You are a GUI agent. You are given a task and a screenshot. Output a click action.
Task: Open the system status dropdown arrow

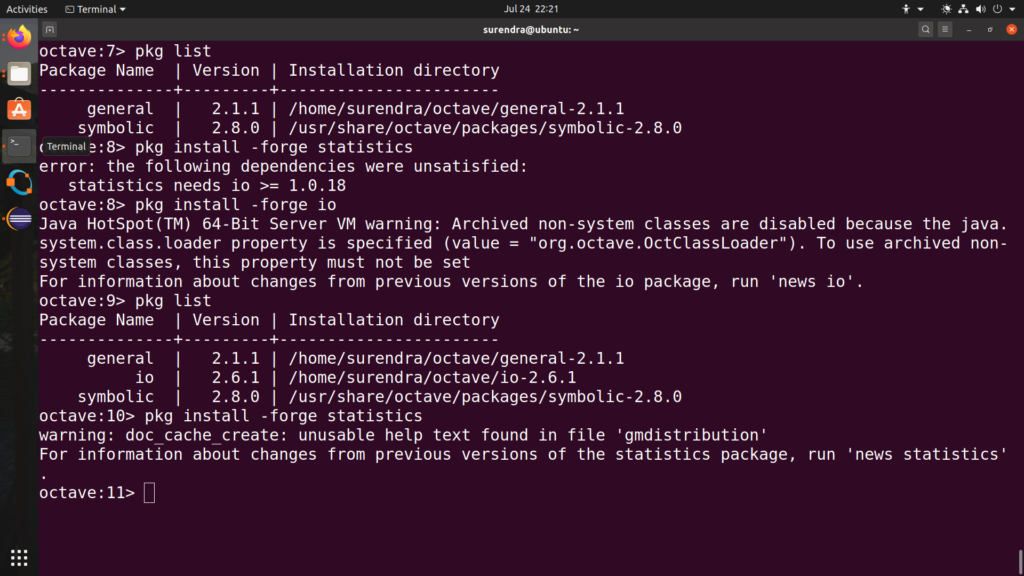tap(1012, 9)
